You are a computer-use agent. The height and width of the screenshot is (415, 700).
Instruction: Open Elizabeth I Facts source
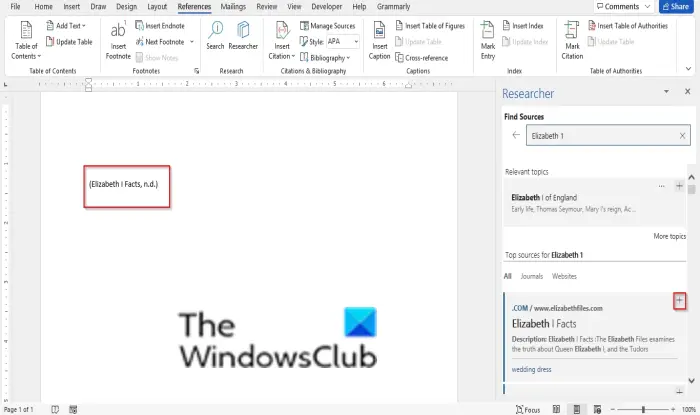544,324
